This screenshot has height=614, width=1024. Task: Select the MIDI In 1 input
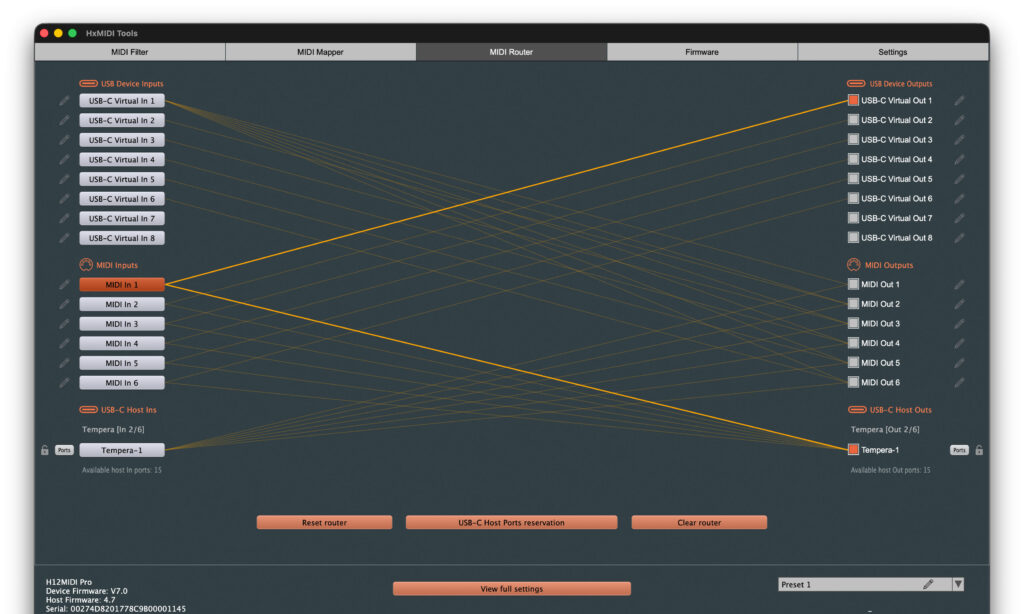(x=122, y=285)
